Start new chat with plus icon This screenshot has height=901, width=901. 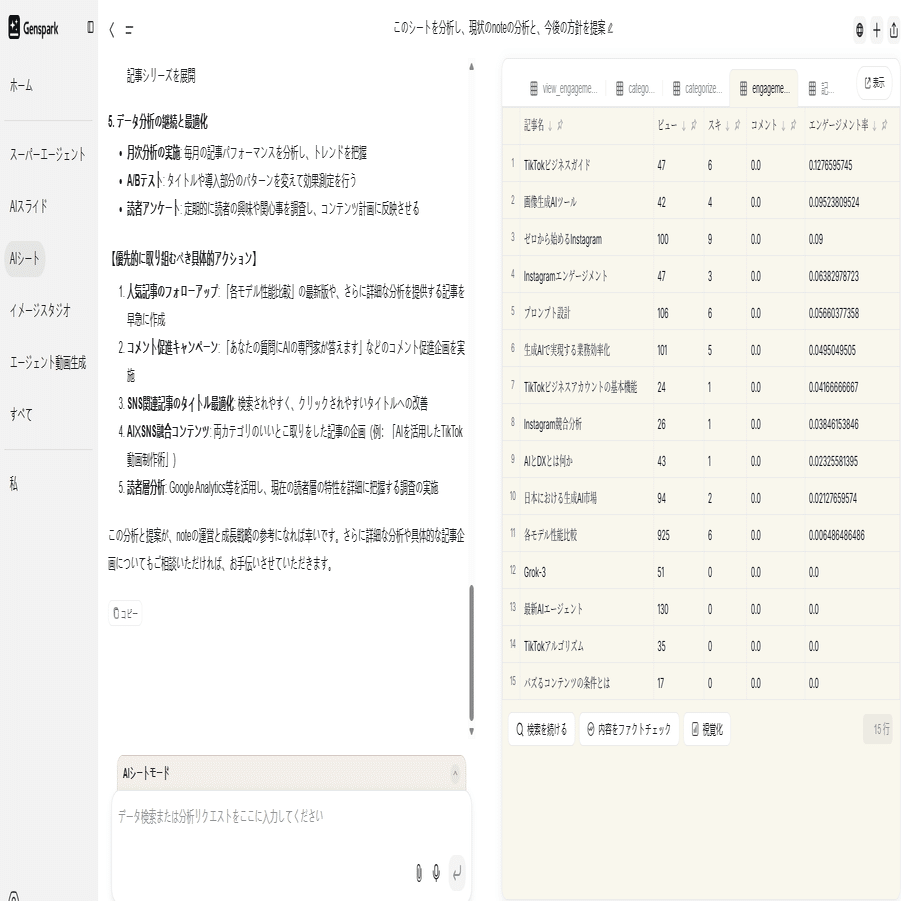(x=877, y=29)
